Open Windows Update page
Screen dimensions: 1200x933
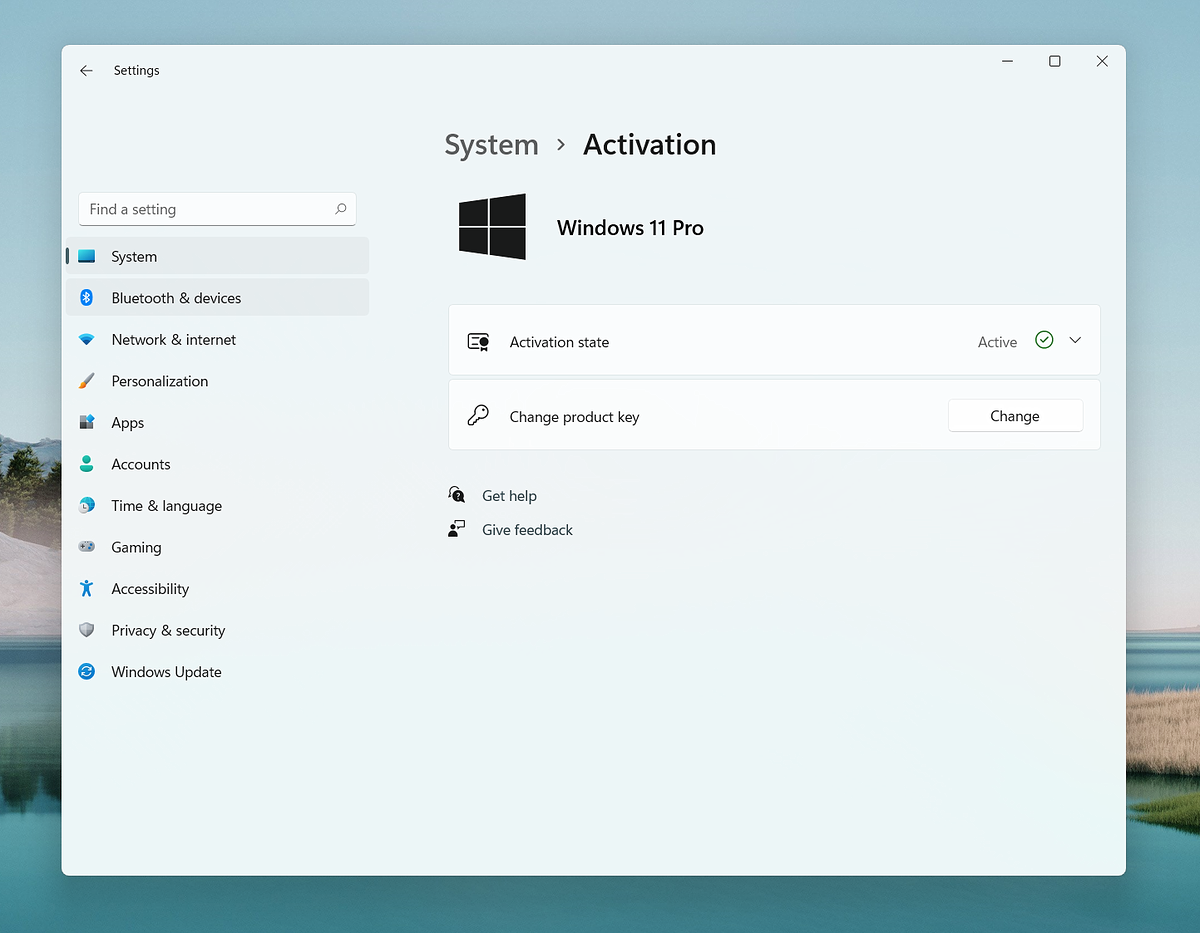[217, 672]
